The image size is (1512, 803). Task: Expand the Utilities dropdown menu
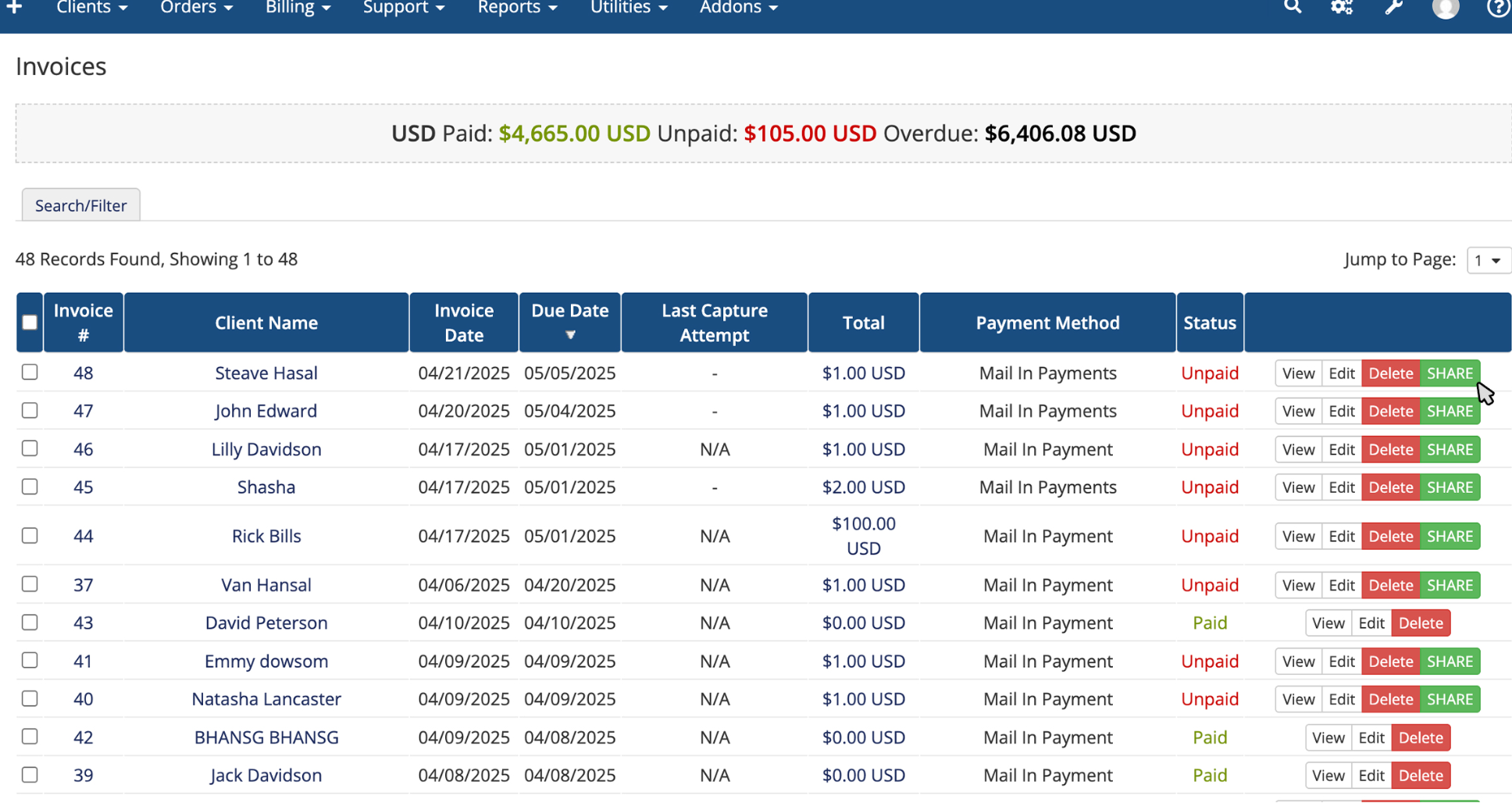[x=629, y=8]
